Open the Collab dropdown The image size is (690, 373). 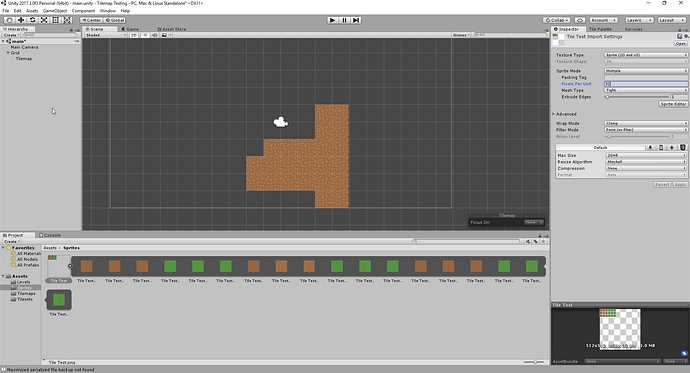[x=557, y=20]
